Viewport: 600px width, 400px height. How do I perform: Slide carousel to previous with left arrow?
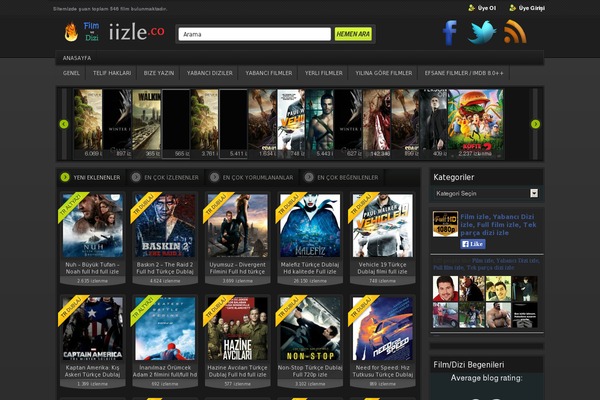(x=64, y=124)
